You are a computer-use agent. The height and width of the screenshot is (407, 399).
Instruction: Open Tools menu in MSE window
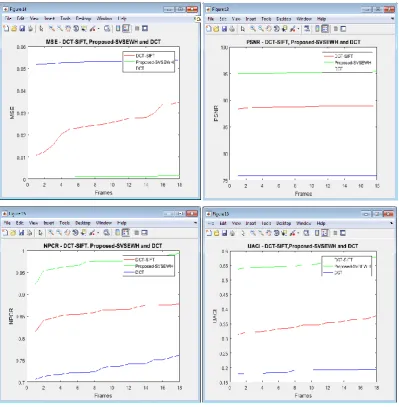tap(65, 18)
